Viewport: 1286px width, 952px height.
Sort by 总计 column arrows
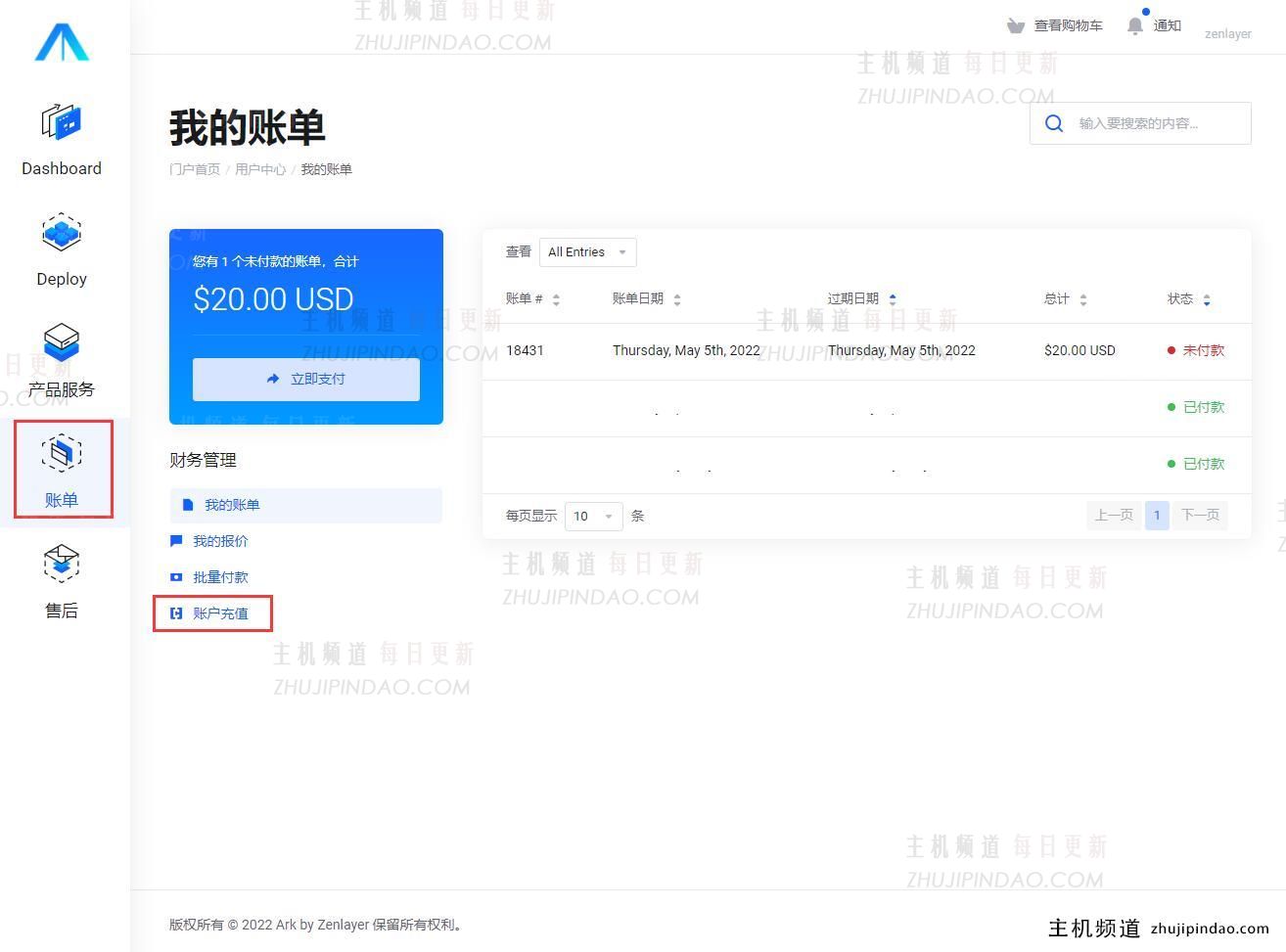pos(1083,300)
